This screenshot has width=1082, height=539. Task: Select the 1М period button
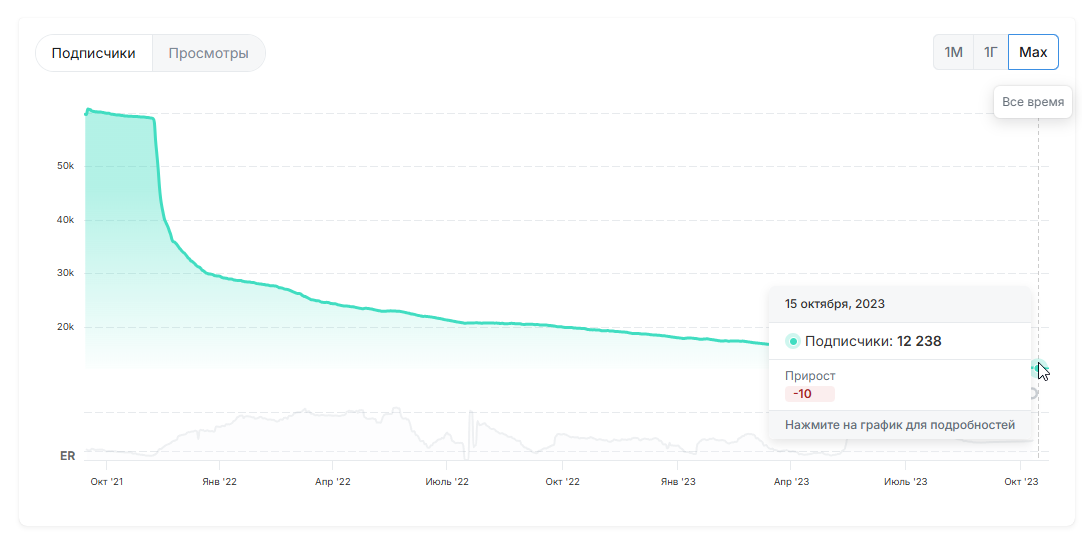(x=953, y=52)
